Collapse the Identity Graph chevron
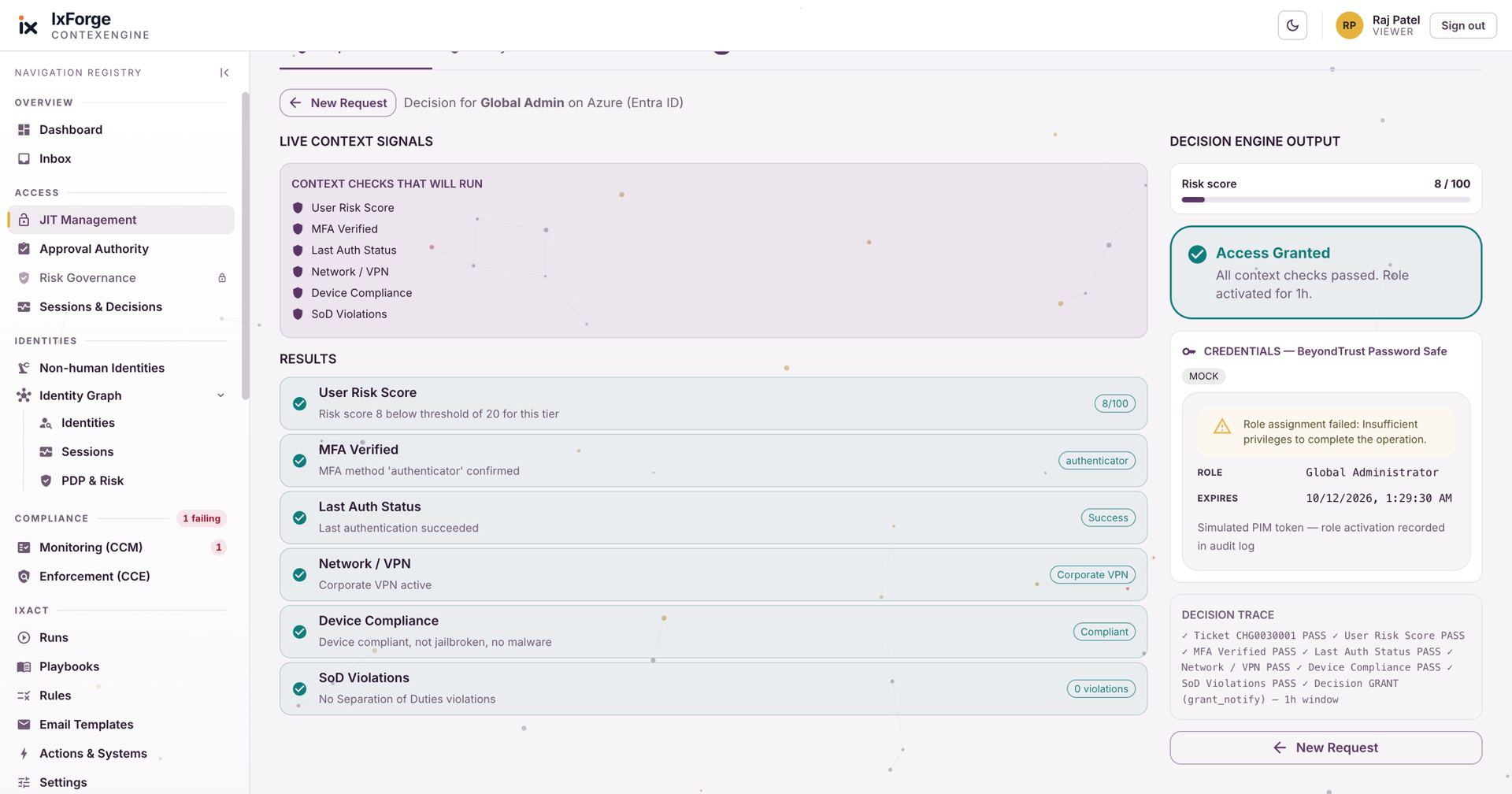 (220, 395)
